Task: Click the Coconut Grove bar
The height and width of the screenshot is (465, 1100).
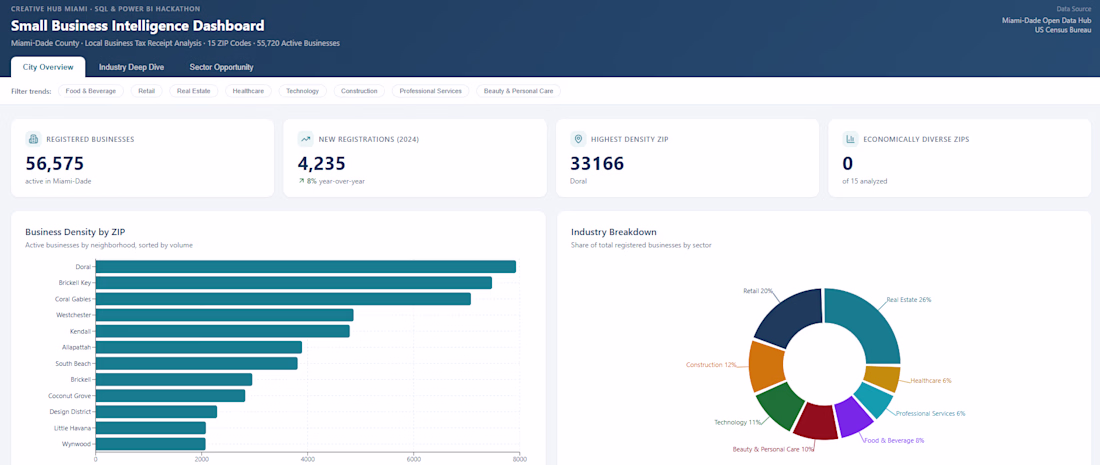Action: (170, 396)
